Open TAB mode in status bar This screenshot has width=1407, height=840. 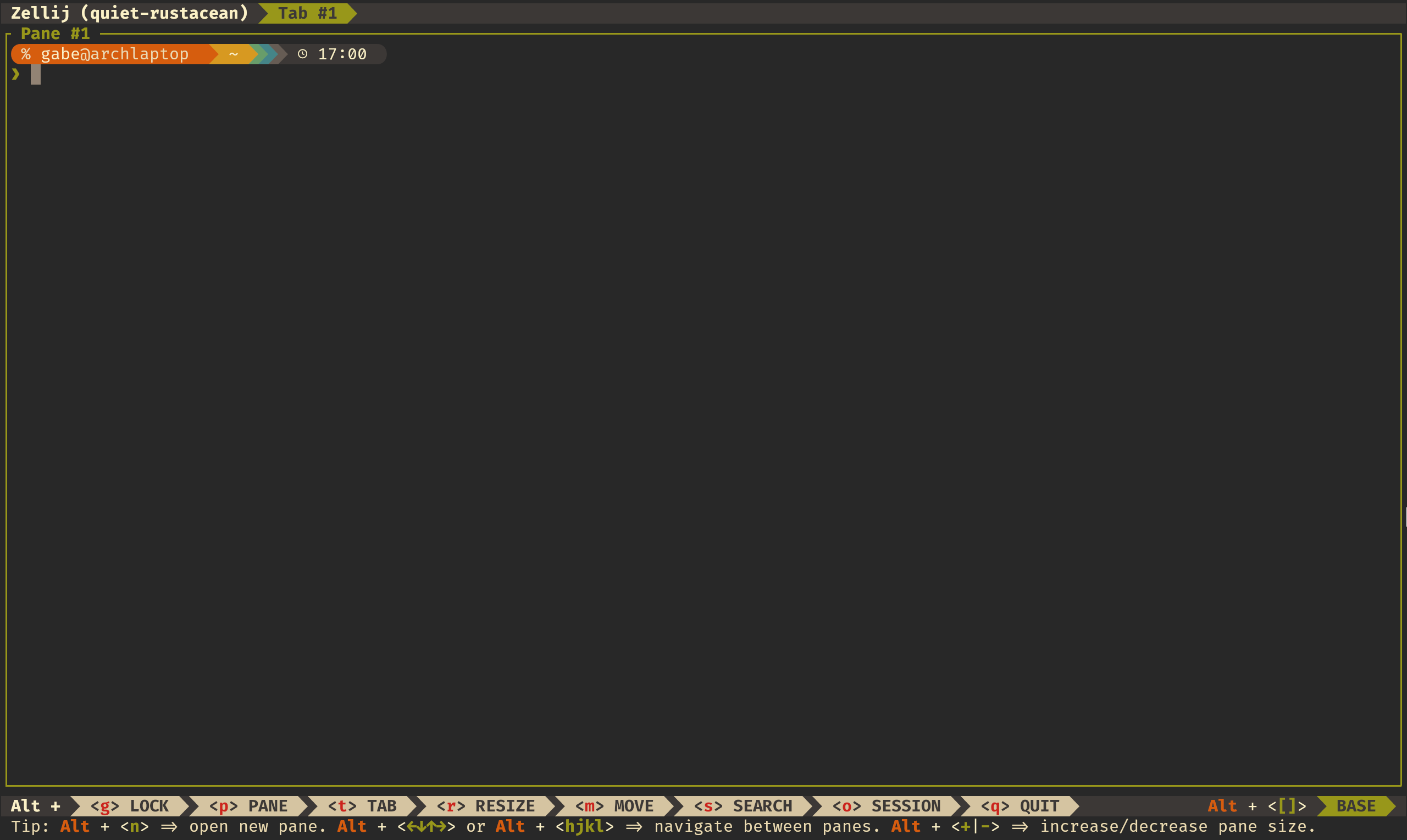362,805
